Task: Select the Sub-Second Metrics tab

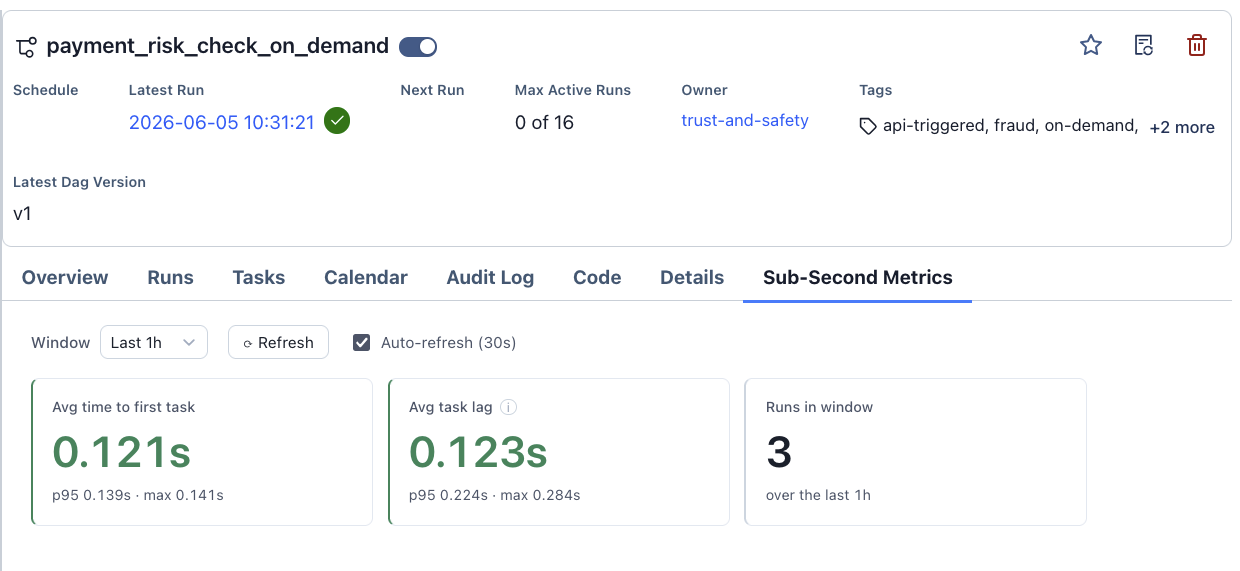Action: (x=858, y=277)
